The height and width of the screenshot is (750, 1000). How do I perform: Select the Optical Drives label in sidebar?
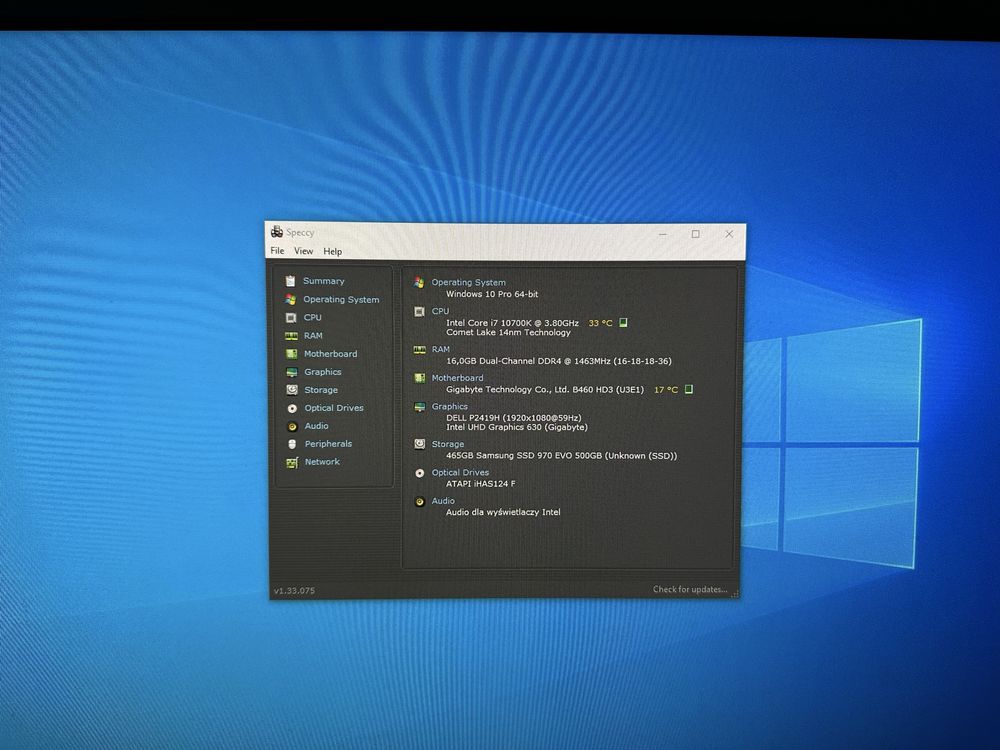click(x=334, y=408)
